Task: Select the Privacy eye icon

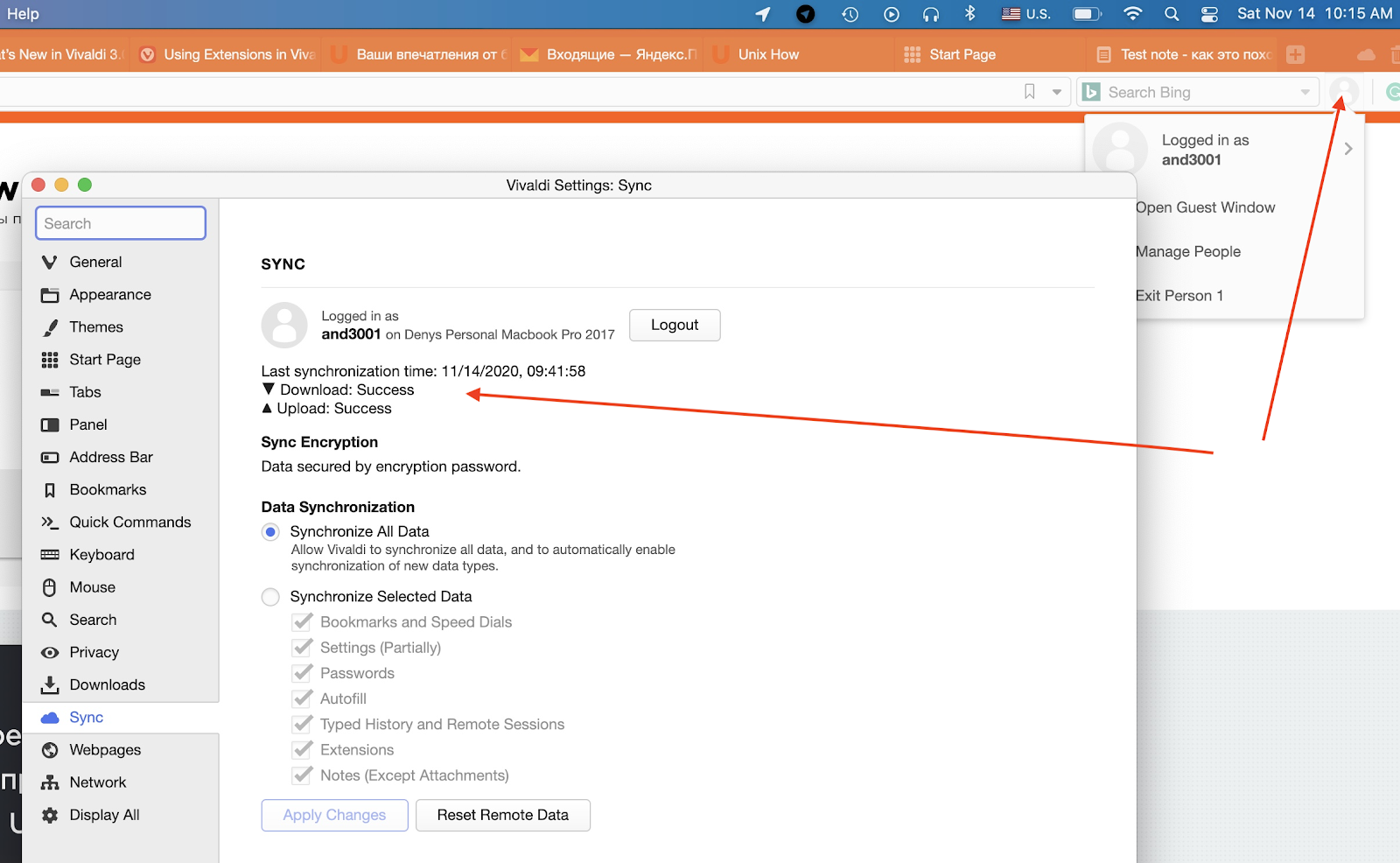Action: pyautogui.click(x=50, y=652)
